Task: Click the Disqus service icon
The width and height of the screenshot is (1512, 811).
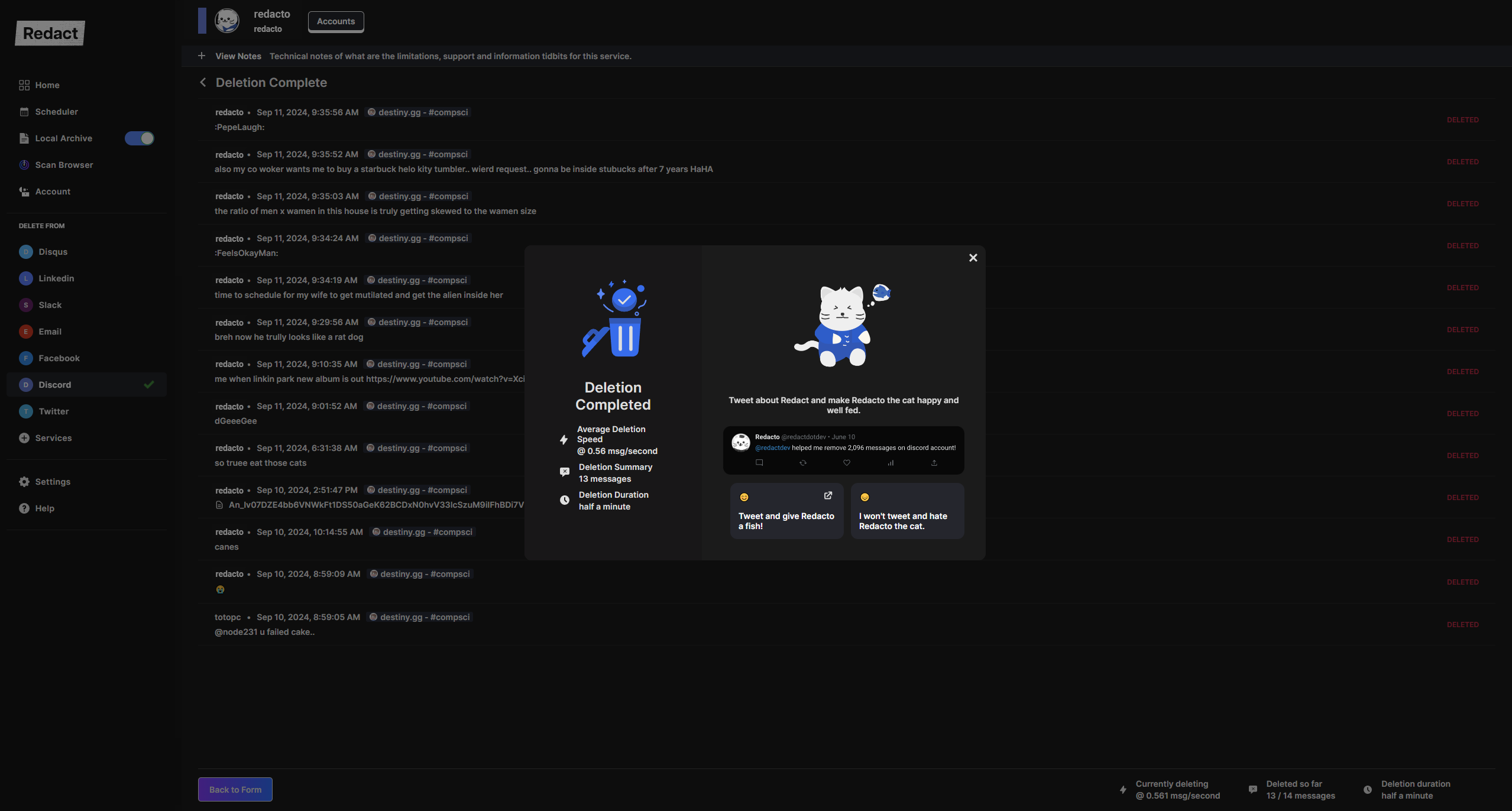Action: 26,252
